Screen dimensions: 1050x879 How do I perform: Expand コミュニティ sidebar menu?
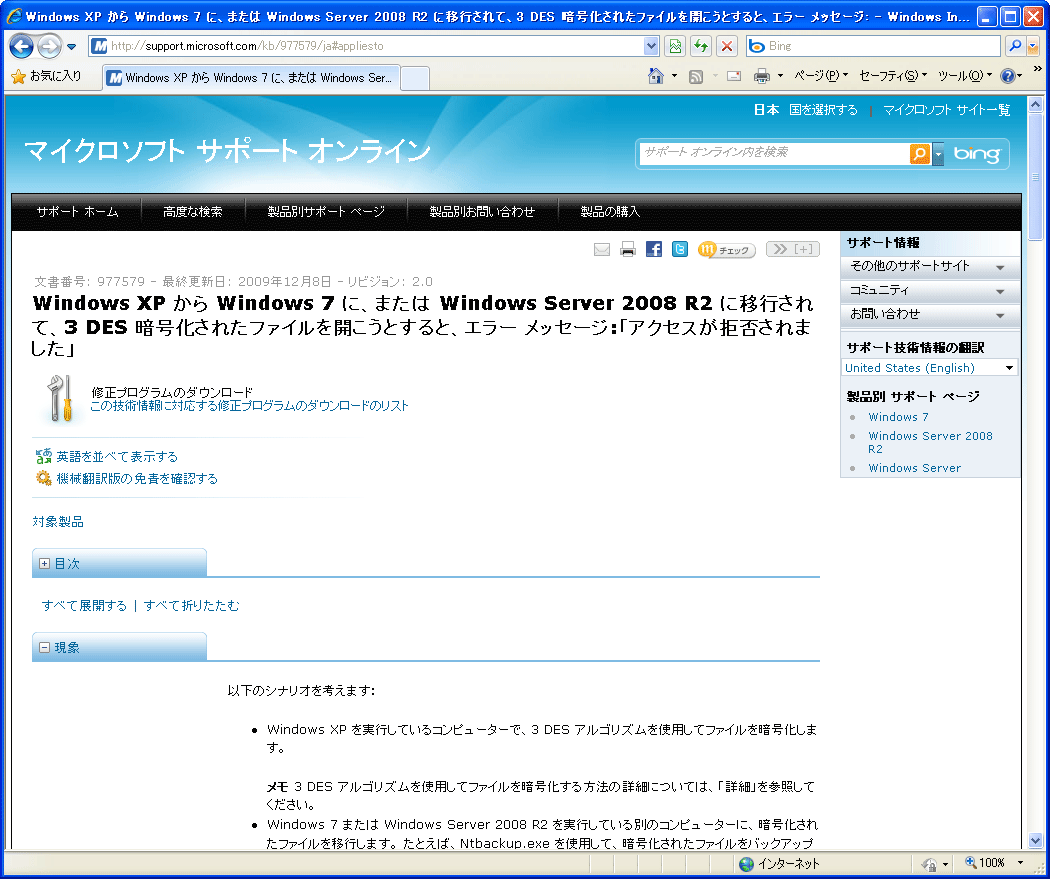point(930,291)
